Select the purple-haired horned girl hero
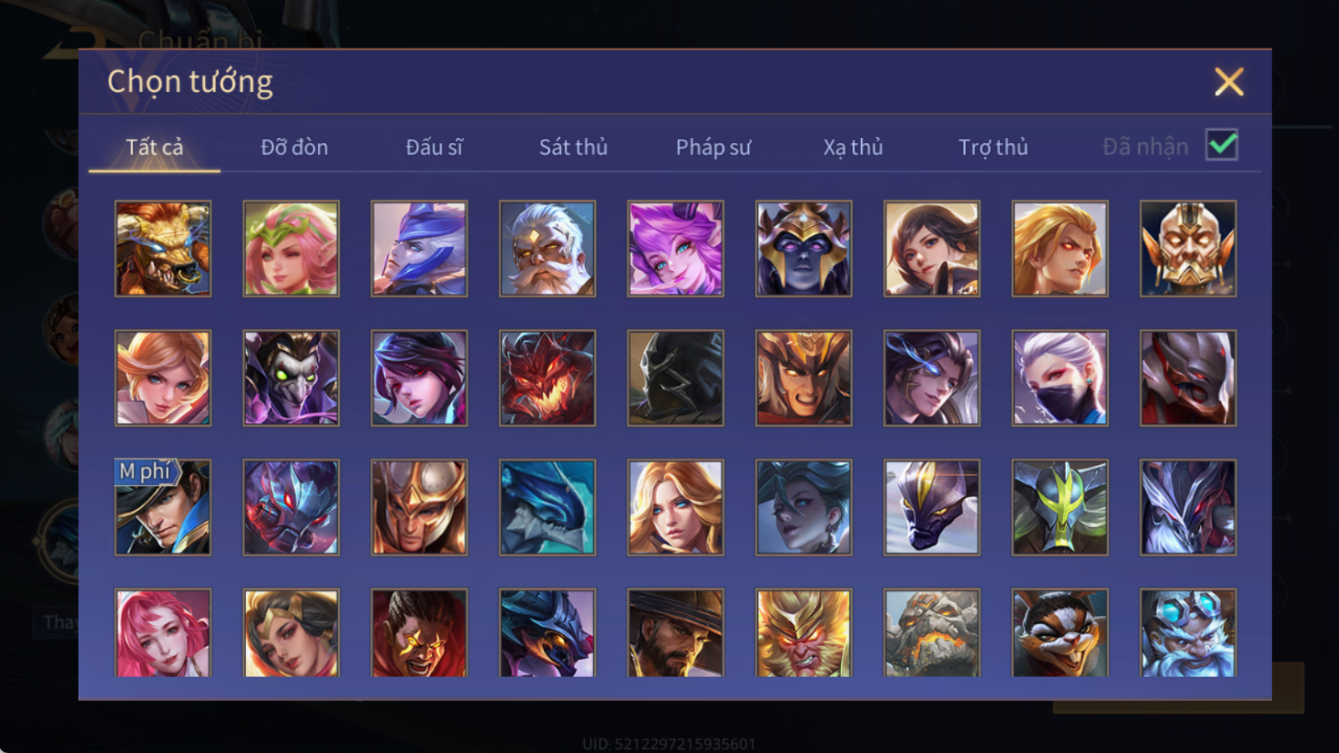1339x753 pixels. pos(675,248)
